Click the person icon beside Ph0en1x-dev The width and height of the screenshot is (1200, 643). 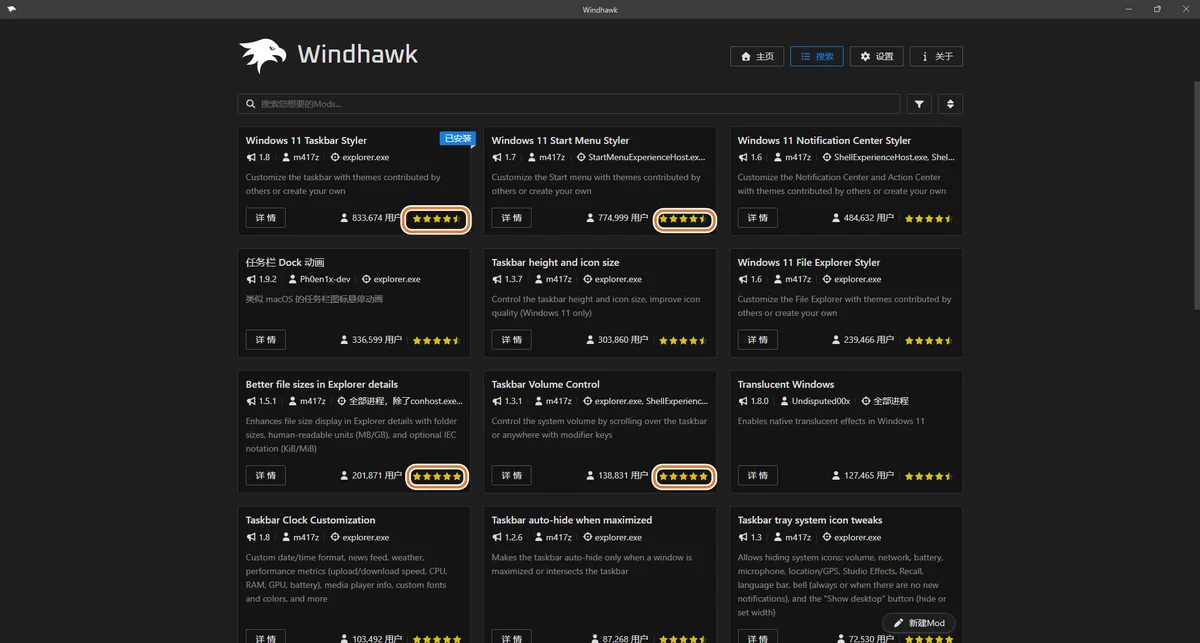[x=293, y=279]
